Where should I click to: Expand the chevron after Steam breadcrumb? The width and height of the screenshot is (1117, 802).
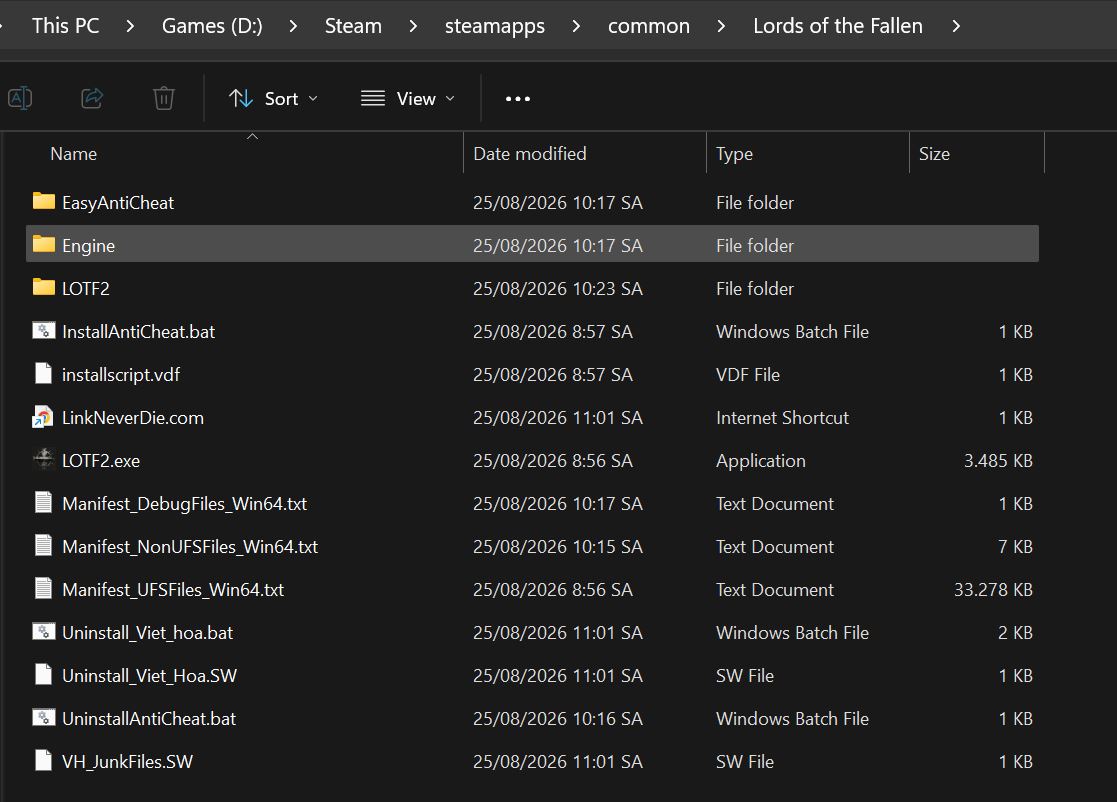tap(412, 26)
